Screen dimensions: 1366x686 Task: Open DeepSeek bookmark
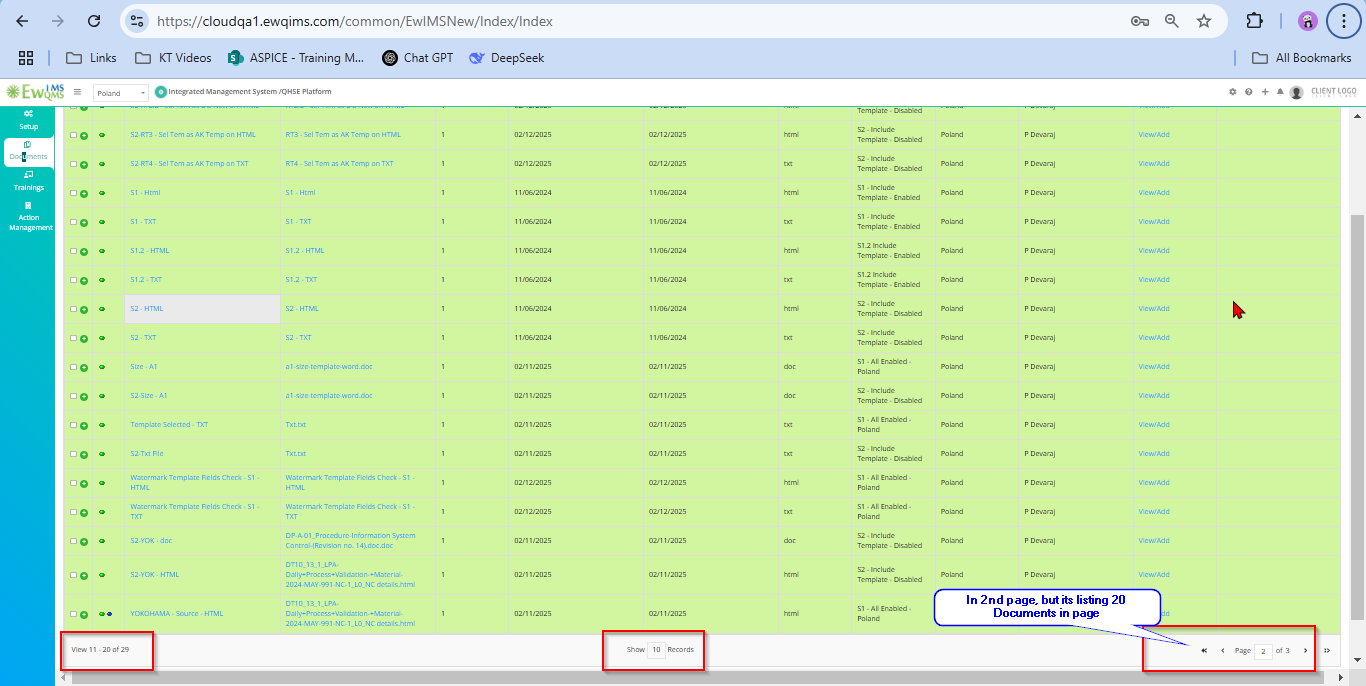click(x=507, y=58)
